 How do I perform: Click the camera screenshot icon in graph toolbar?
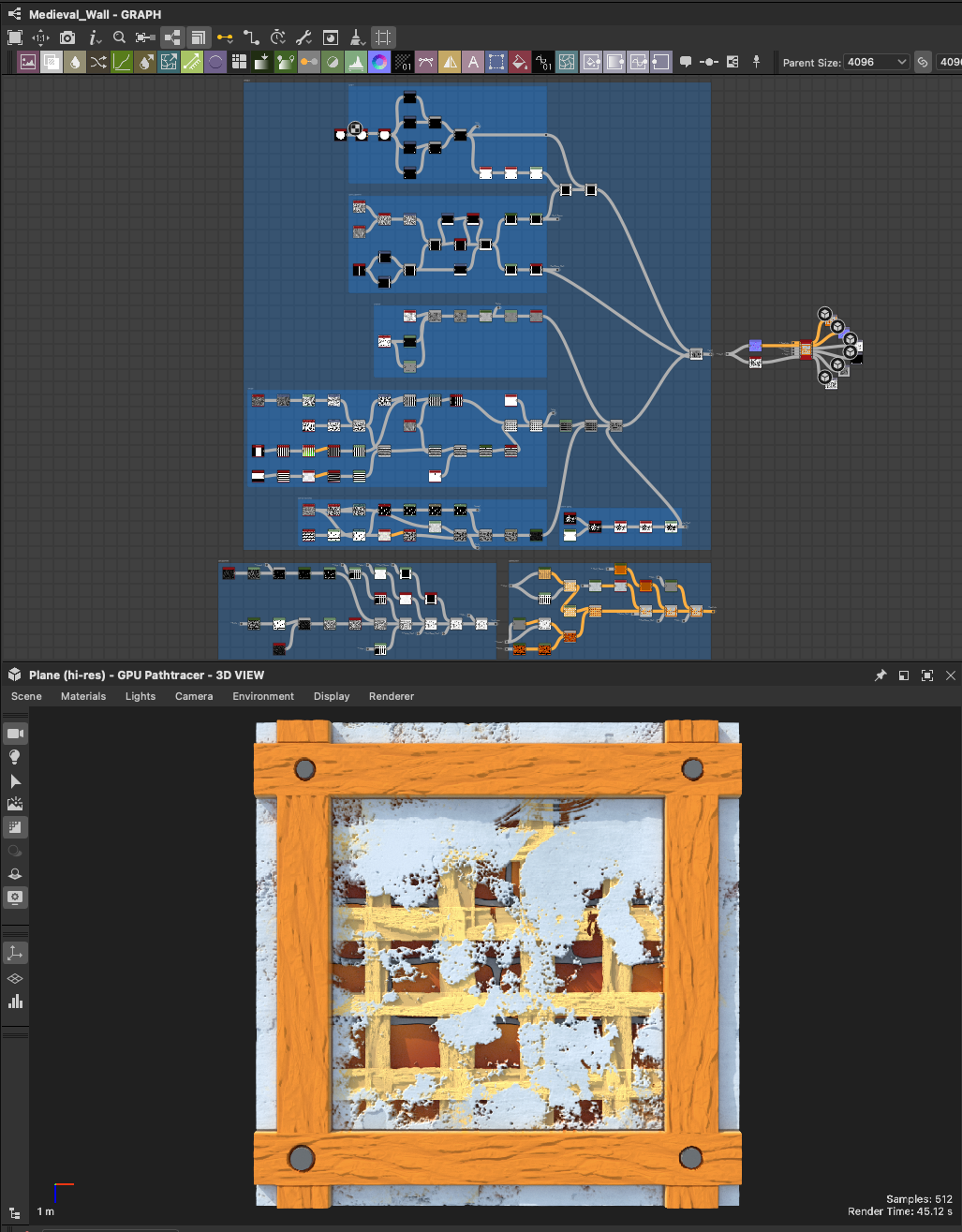67,37
